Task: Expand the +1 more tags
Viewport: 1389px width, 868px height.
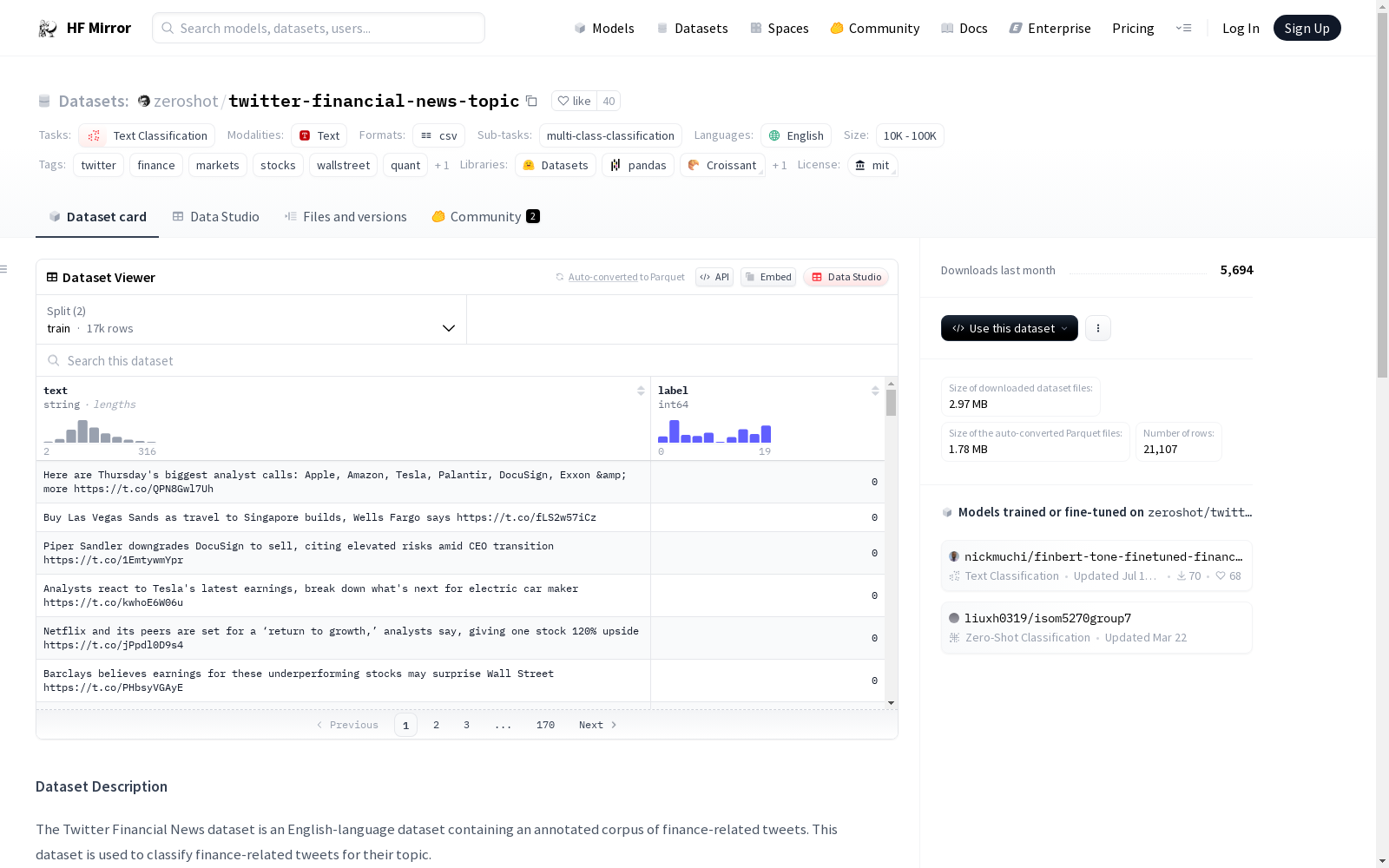Action: 442,165
